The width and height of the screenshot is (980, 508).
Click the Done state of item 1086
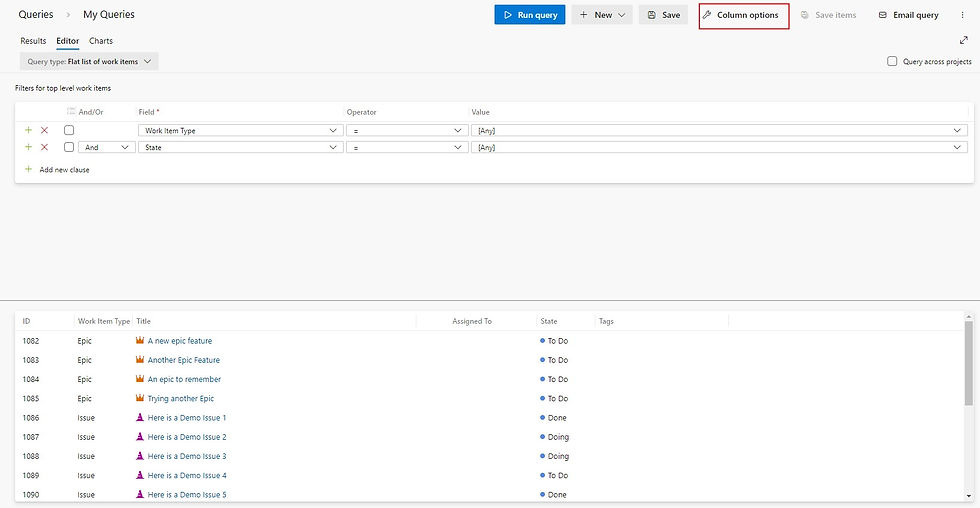[x=553, y=418]
